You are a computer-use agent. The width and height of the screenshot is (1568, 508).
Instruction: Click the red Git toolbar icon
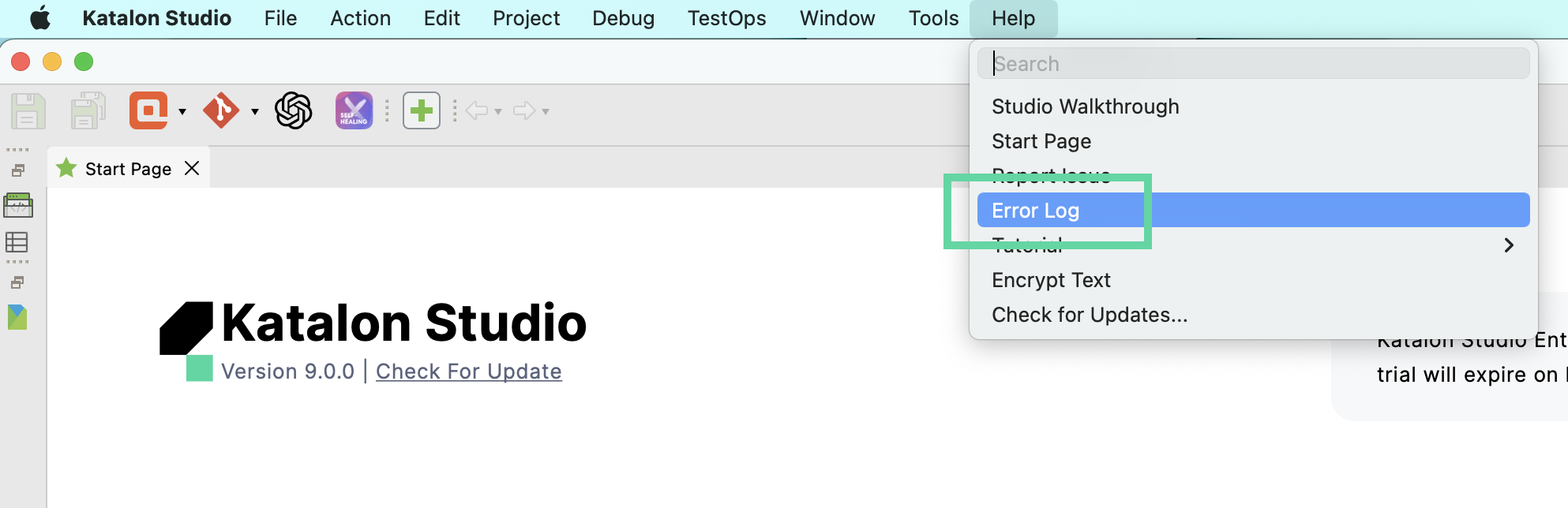coord(221,110)
